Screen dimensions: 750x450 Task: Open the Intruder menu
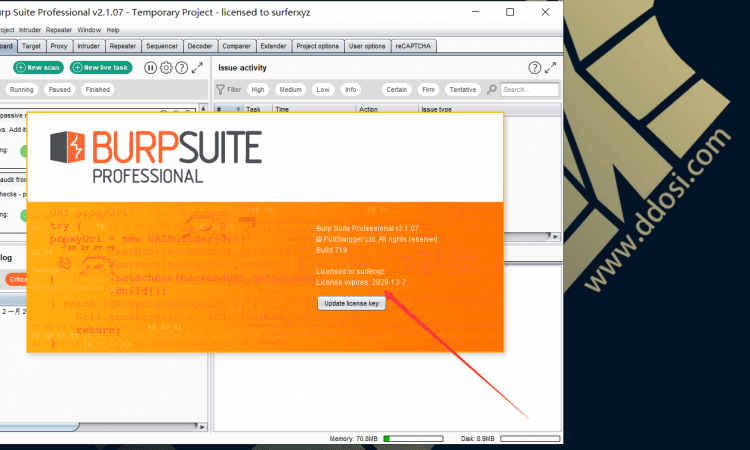point(30,30)
